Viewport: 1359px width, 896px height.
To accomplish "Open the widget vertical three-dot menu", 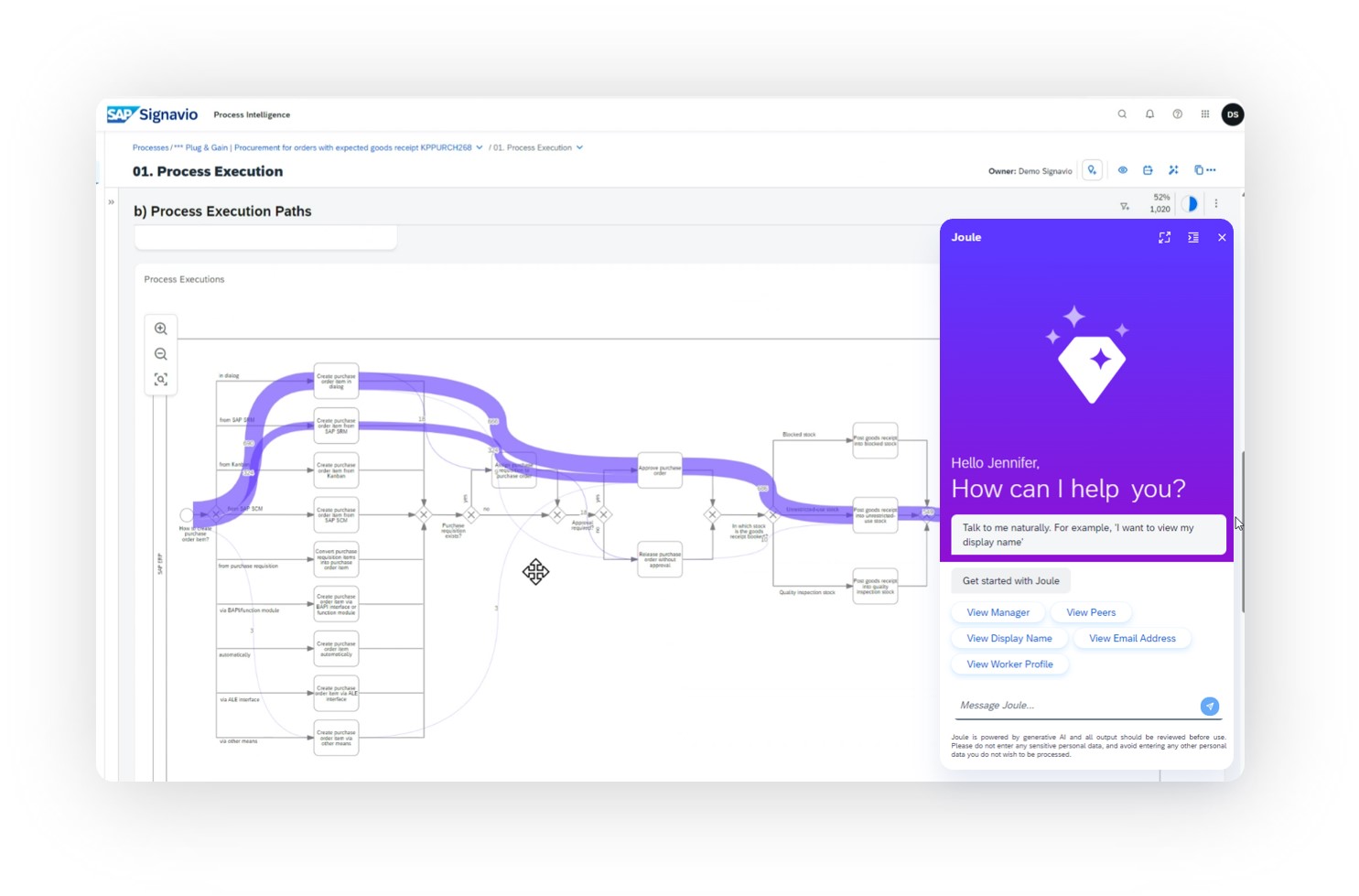I will (x=1216, y=204).
